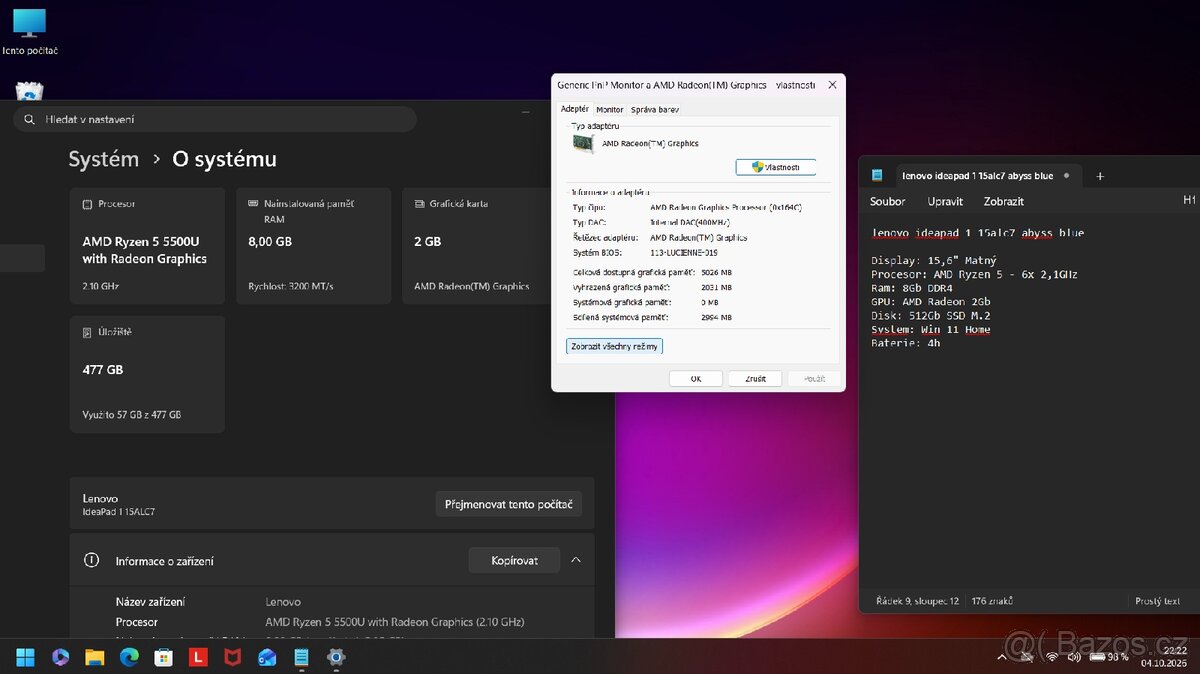
Task: Open the Úložiště storage card
Action: click(147, 374)
